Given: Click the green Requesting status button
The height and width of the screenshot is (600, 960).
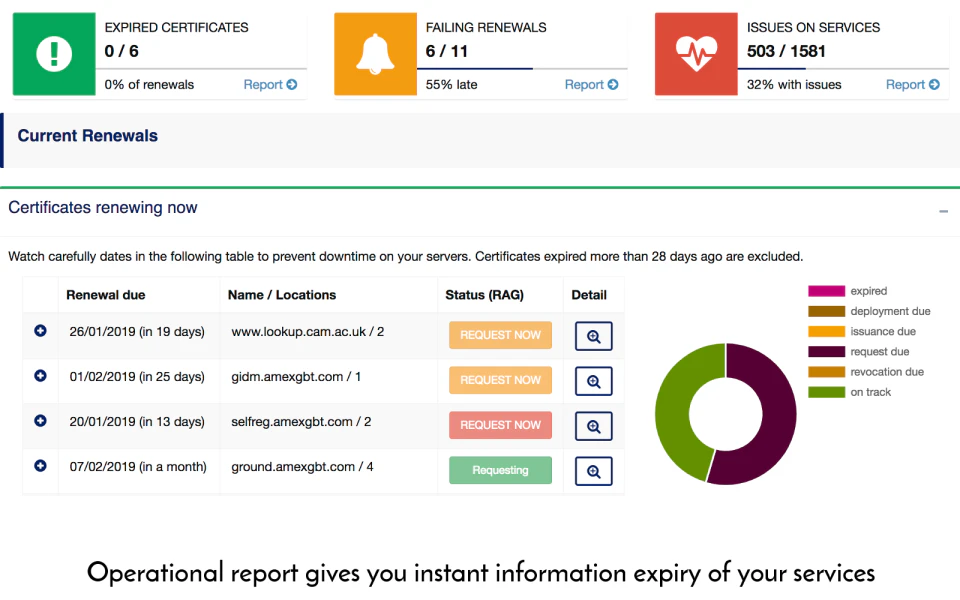Looking at the screenshot, I should click(x=500, y=470).
